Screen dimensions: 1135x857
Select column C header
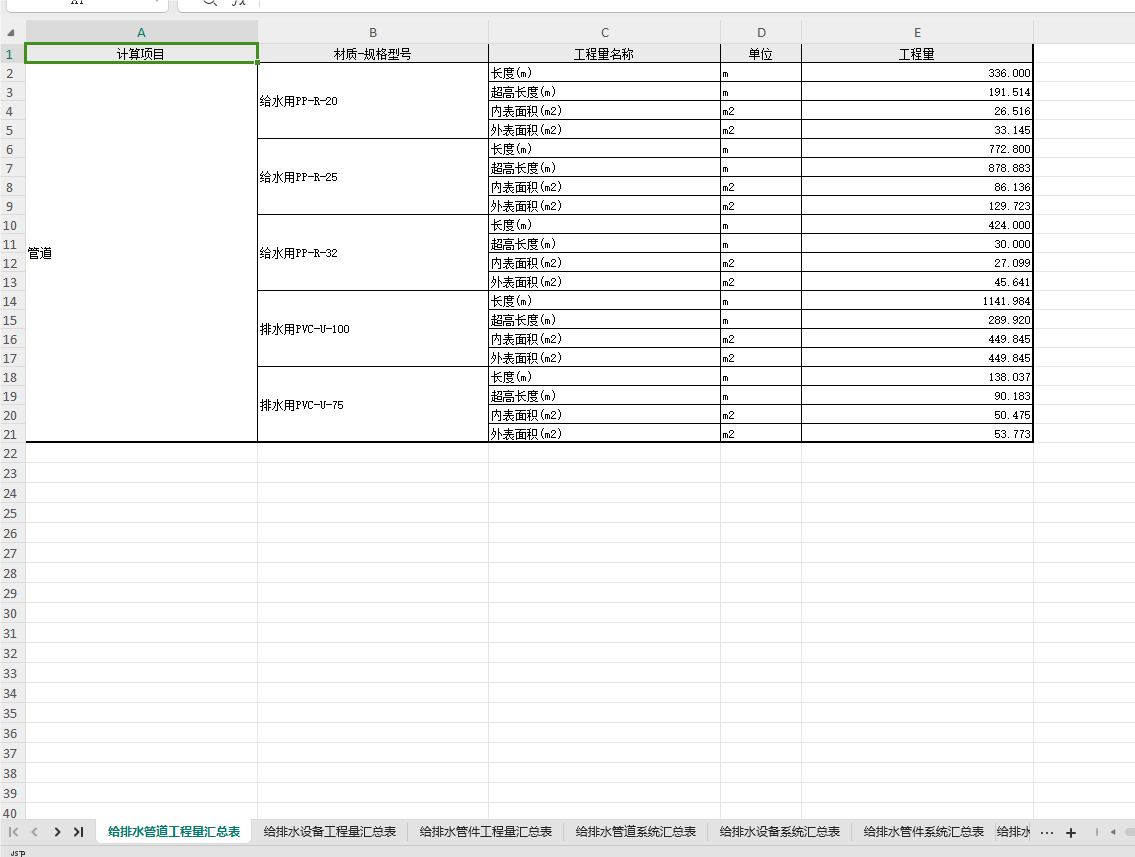click(x=604, y=33)
